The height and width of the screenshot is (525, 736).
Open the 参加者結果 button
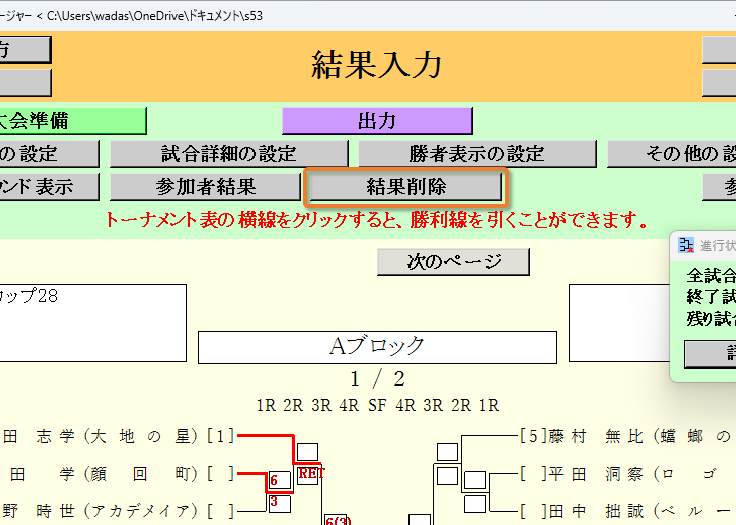point(205,187)
